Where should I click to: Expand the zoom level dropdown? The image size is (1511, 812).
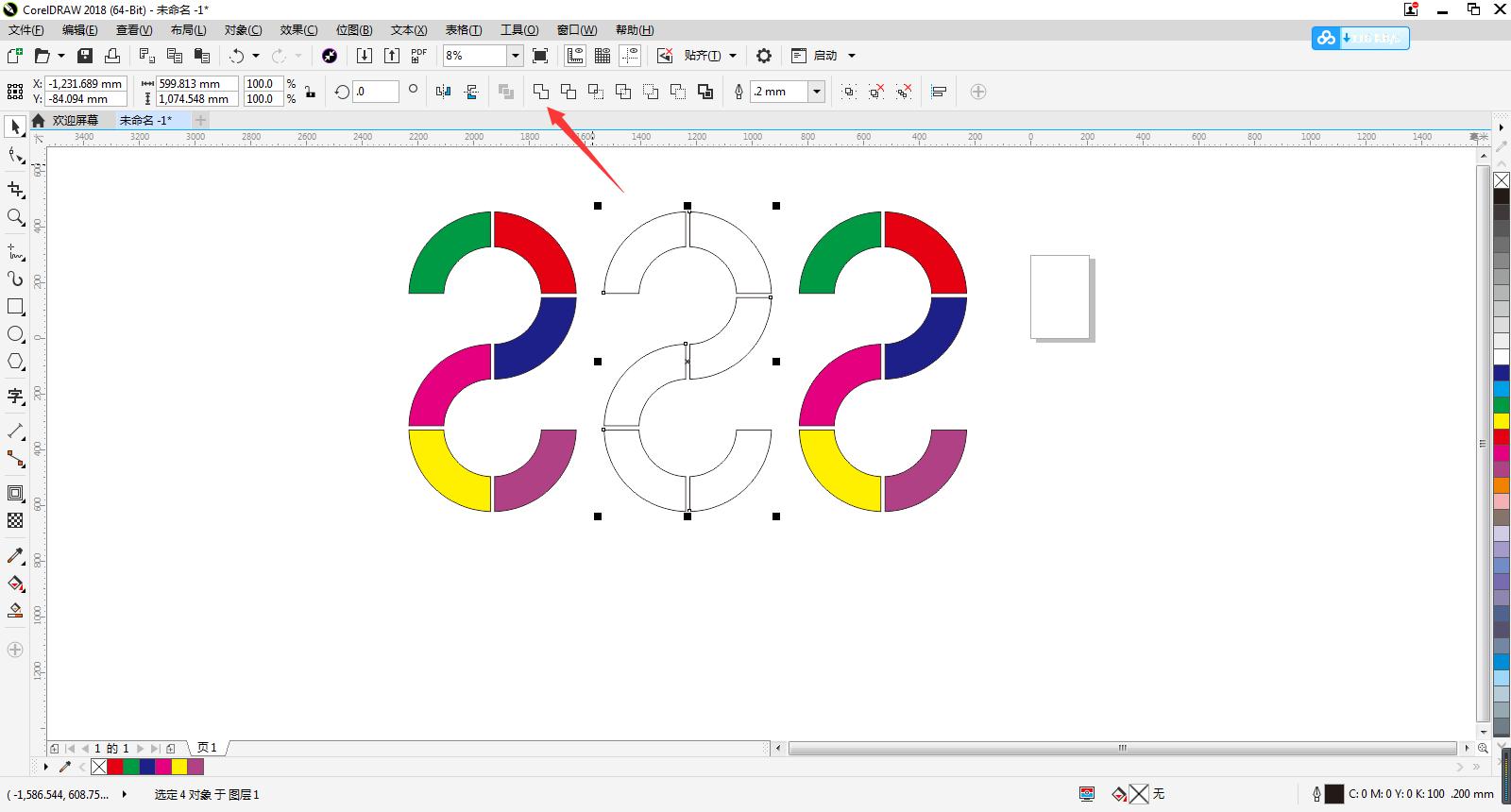coord(516,56)
